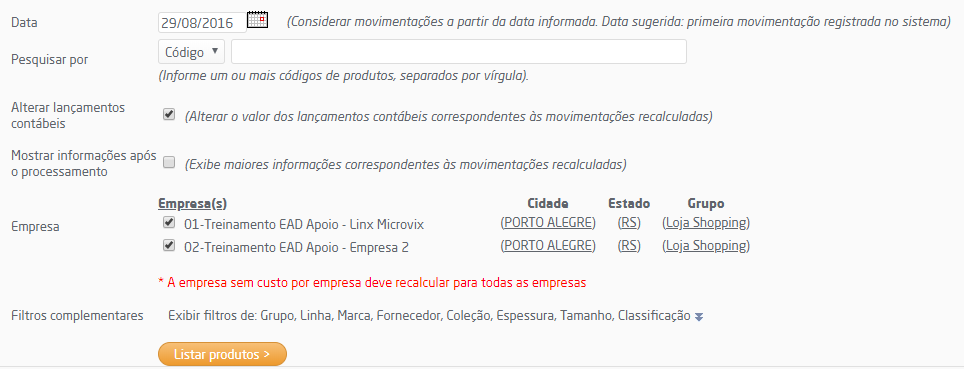Viewport: 964px width, 369px height.
Task: Click RS state link for company 02
Action: click(x=629, y=246)
